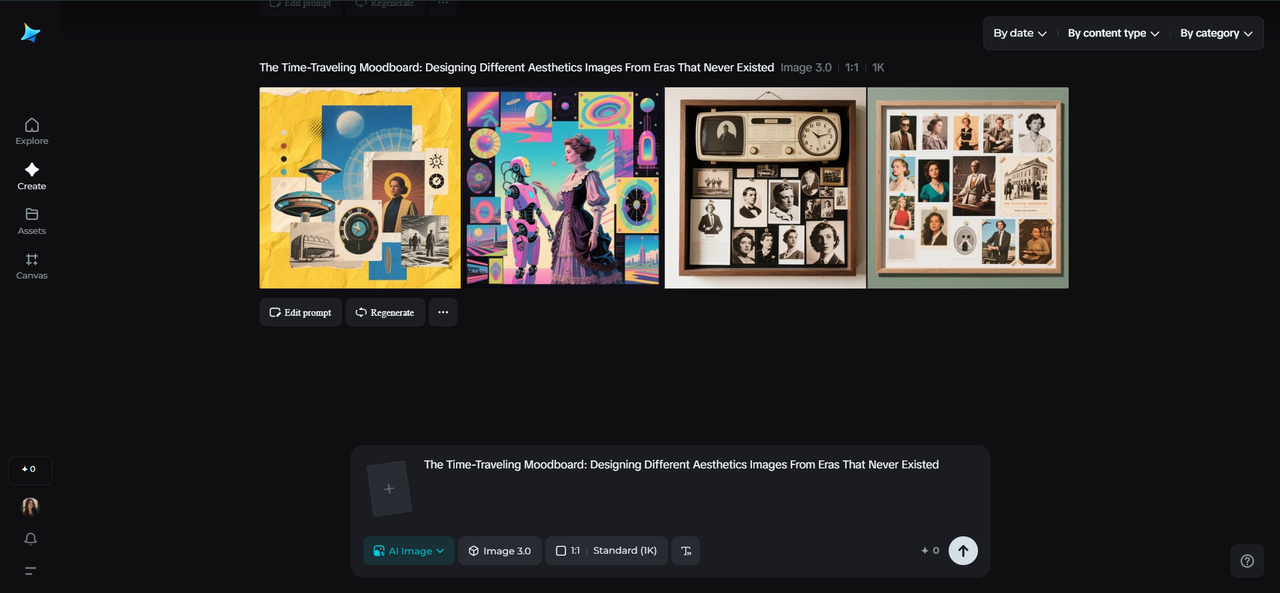The height and width of the screenshot is (593, 1280).
Task: Expand the sidebar menu icon at the bottom
Action: [x=31, y=571]
